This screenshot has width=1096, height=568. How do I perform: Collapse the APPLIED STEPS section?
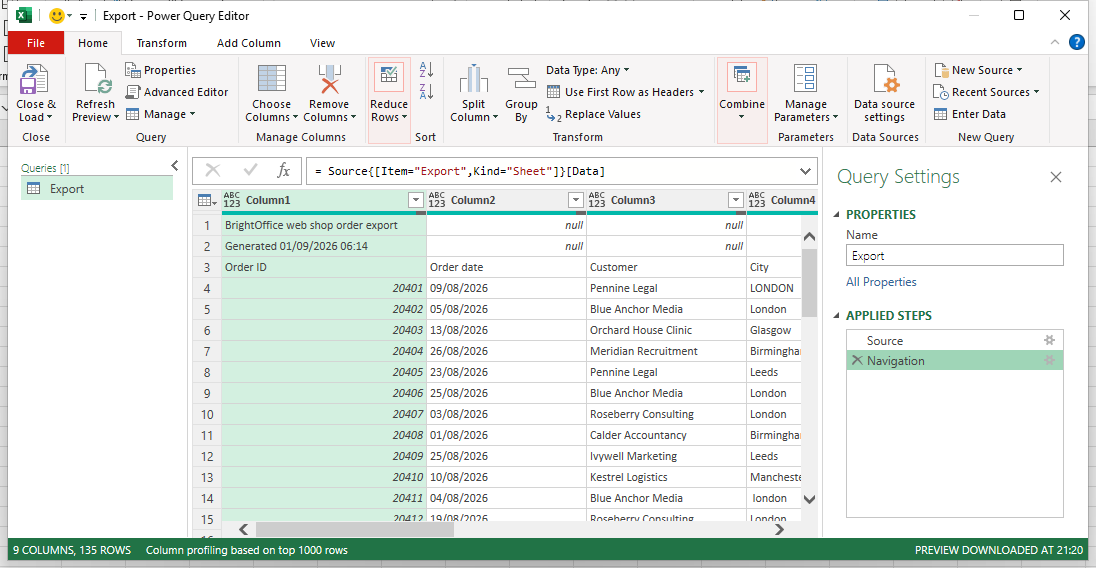pyautogui.click(x=837, y=316)
